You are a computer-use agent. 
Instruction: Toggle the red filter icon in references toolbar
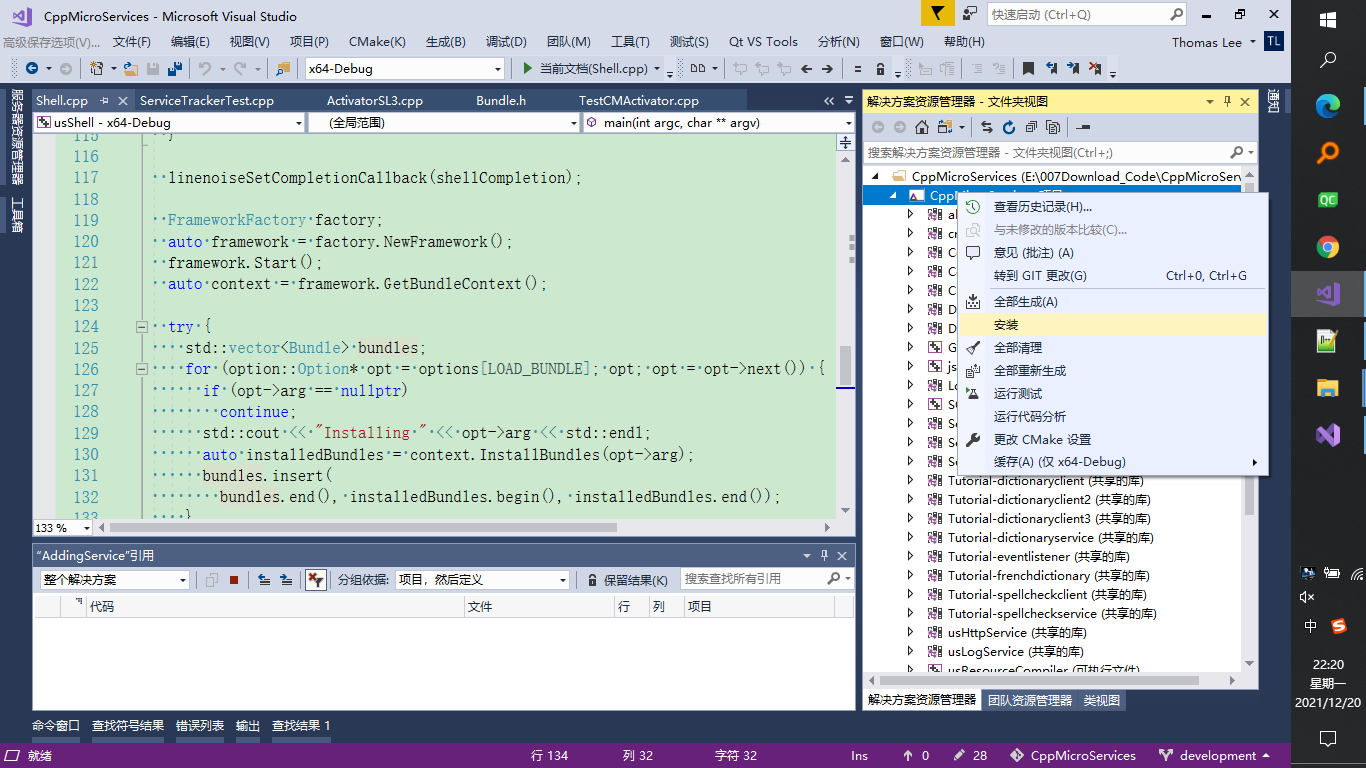click(316, 578)
